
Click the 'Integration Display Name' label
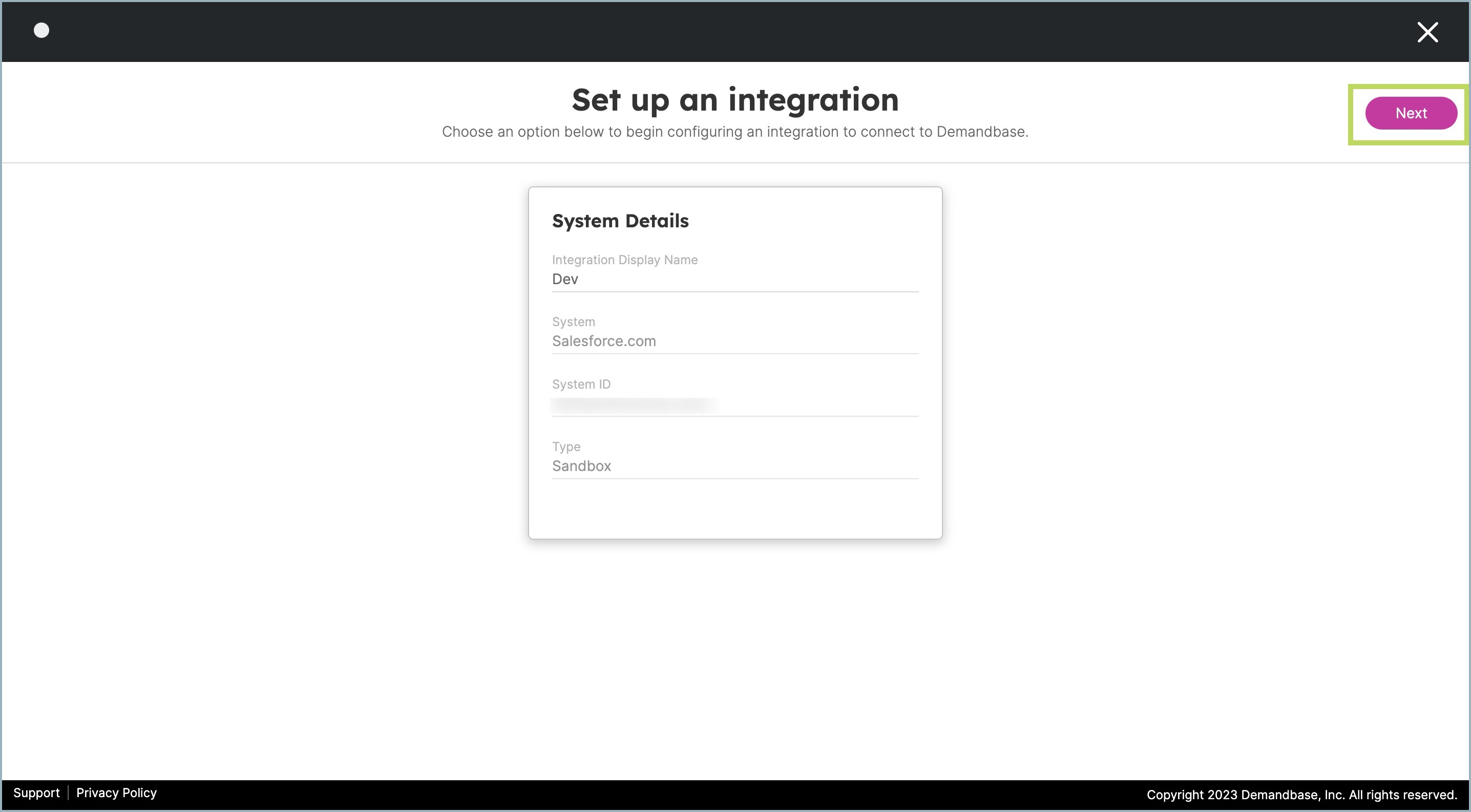coord(624,260)
